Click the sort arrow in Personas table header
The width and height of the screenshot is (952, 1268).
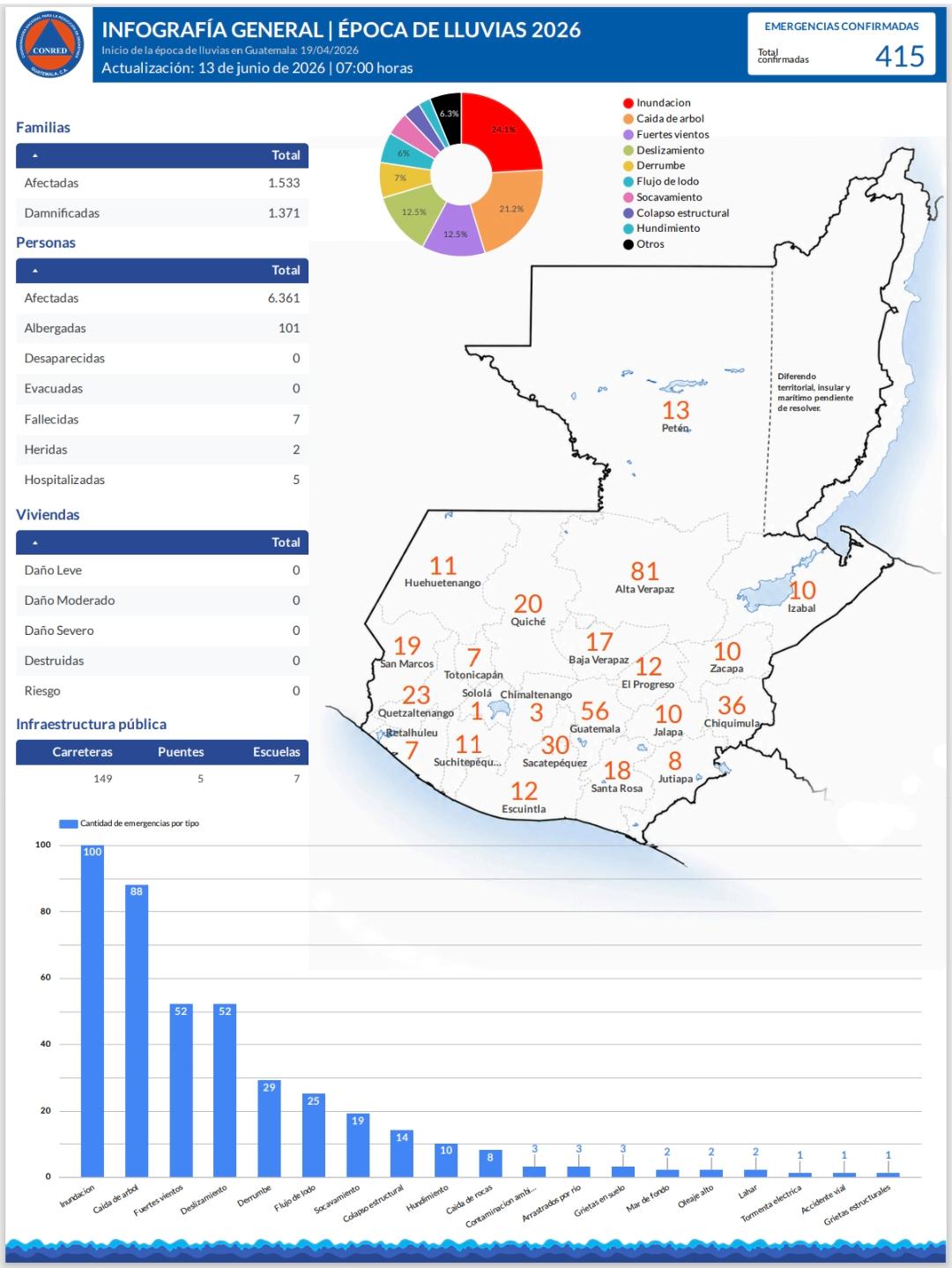click(x=35, y=271)
